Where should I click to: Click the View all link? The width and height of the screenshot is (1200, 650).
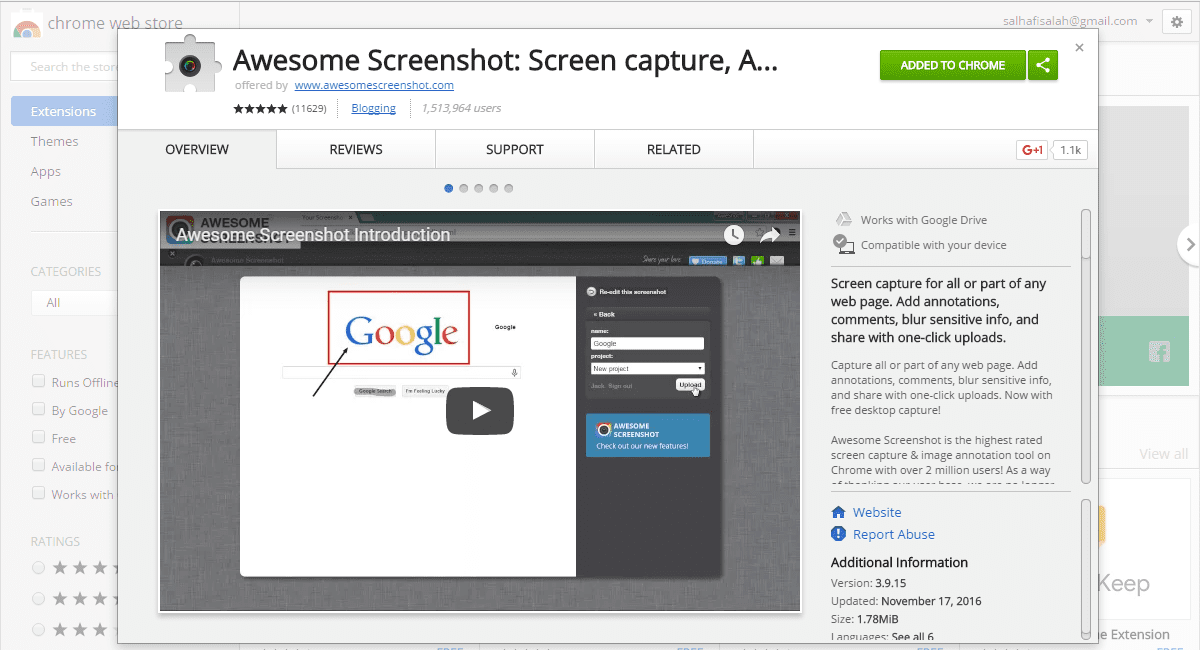(x=1163, y=454)
